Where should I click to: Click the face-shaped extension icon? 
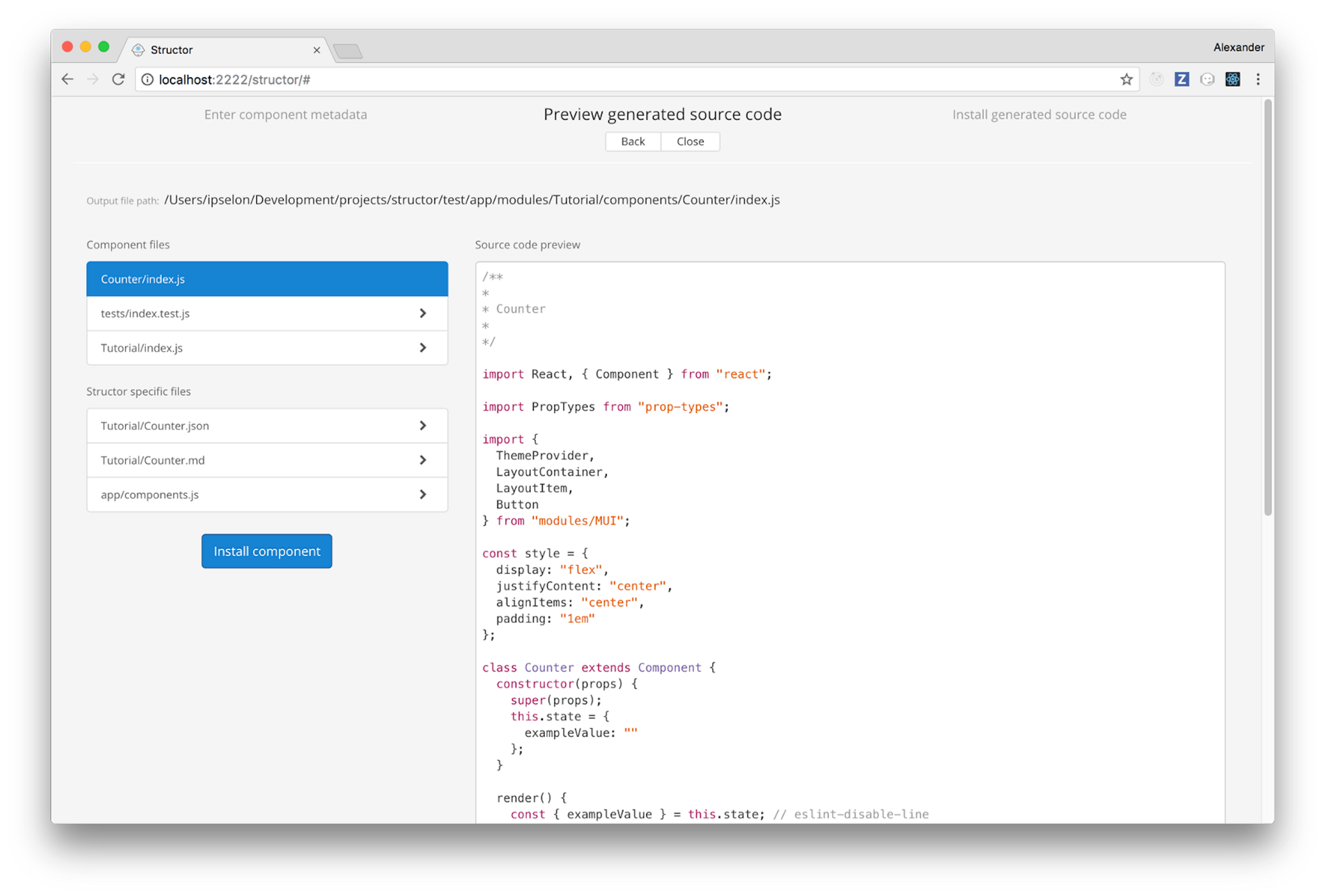point(1207,79)
